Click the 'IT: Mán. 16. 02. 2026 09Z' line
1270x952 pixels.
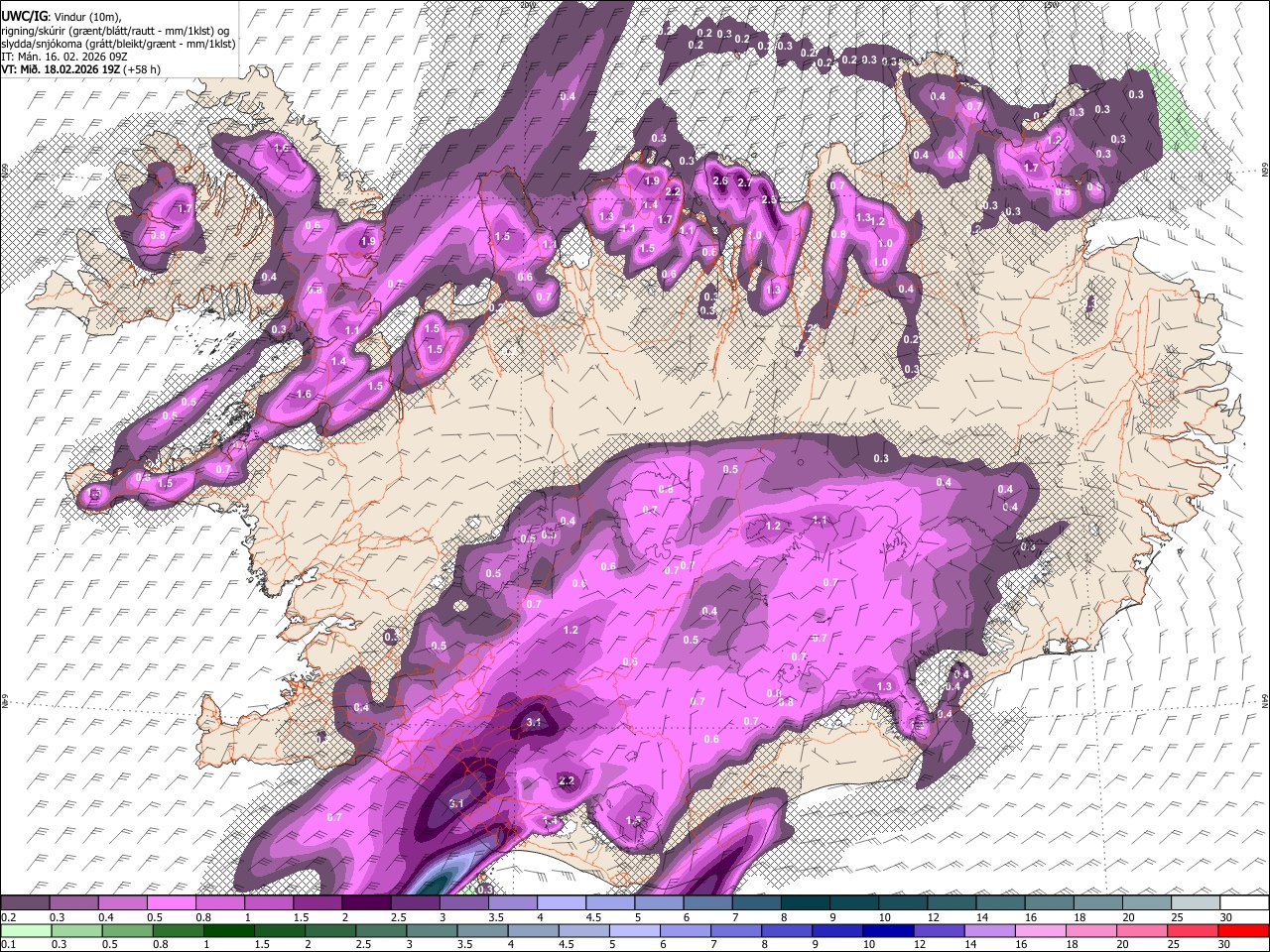pyautogui.click(x=63, y=57)
